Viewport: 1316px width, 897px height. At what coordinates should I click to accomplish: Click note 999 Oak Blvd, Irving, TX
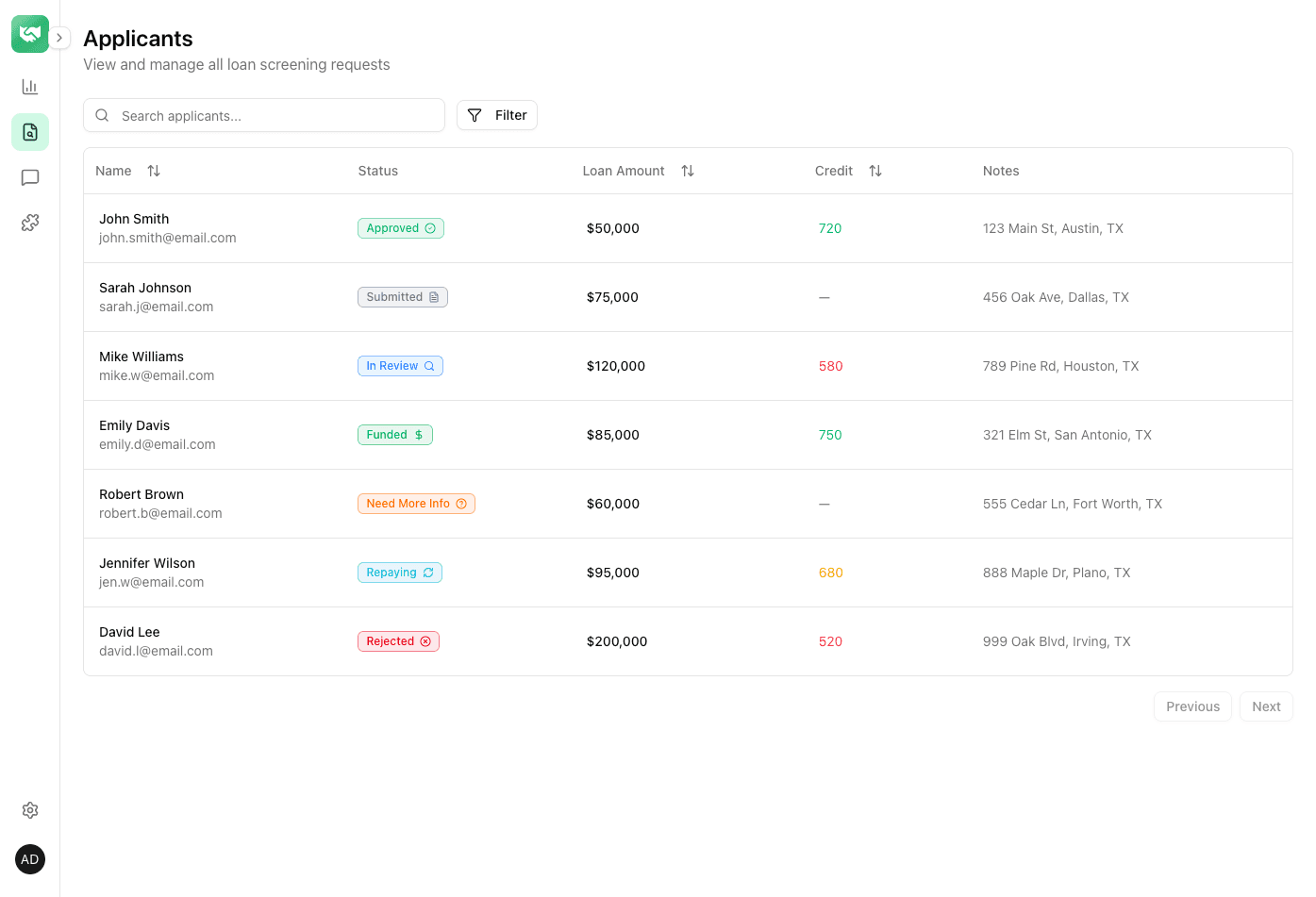click(1057, 641)
